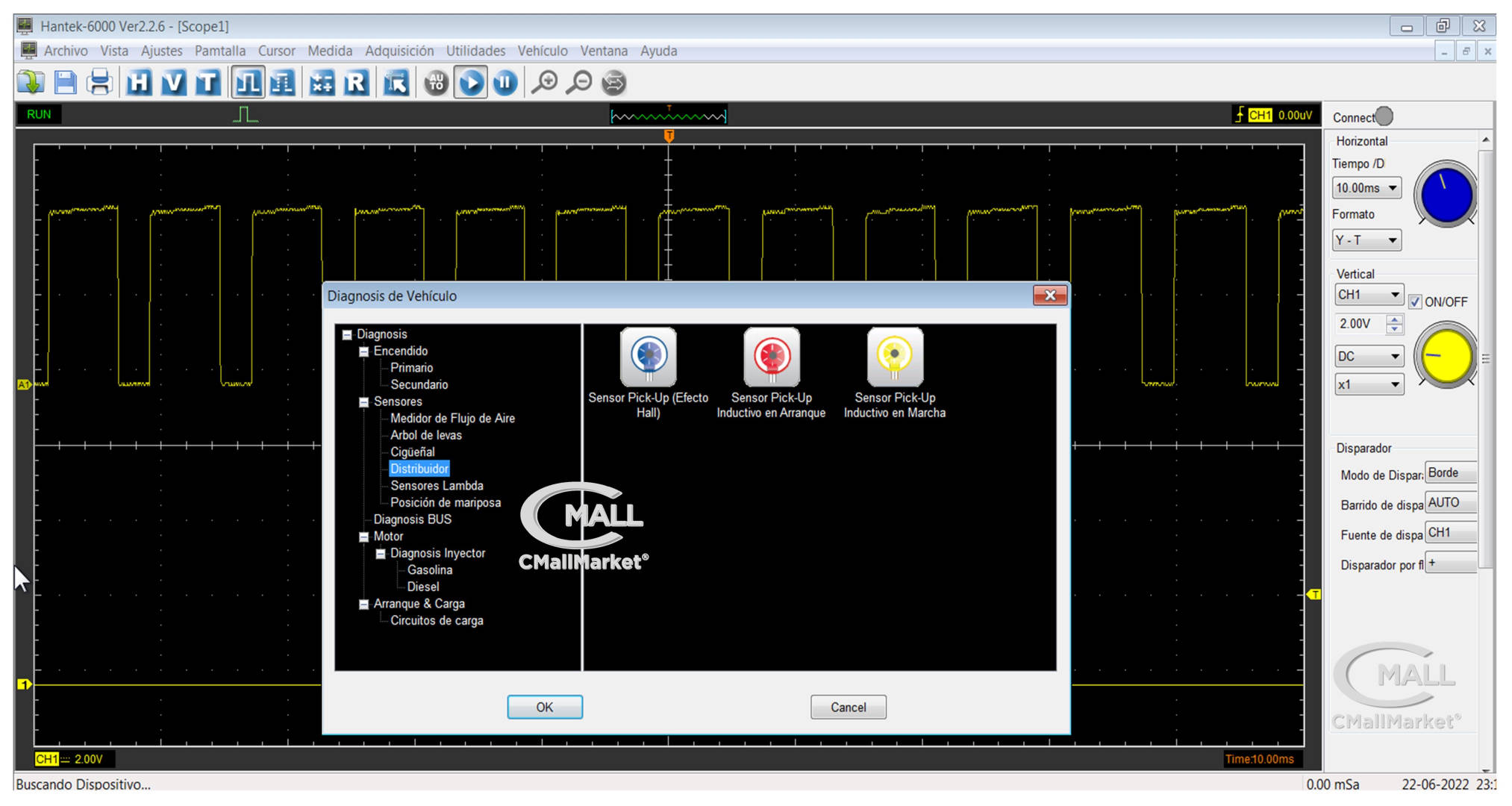Screen dimensions: 1512x806
Task: Click the blue pause stop button
Action: (505, 82)
